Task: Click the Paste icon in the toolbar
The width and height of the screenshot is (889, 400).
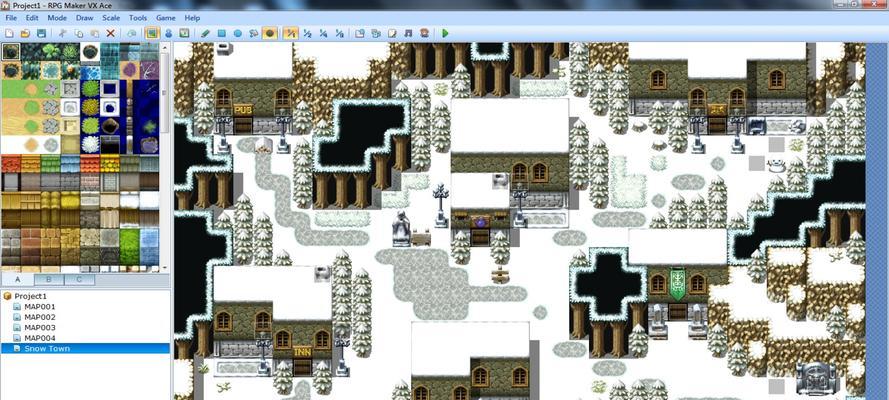Action: tap(95, 33)
